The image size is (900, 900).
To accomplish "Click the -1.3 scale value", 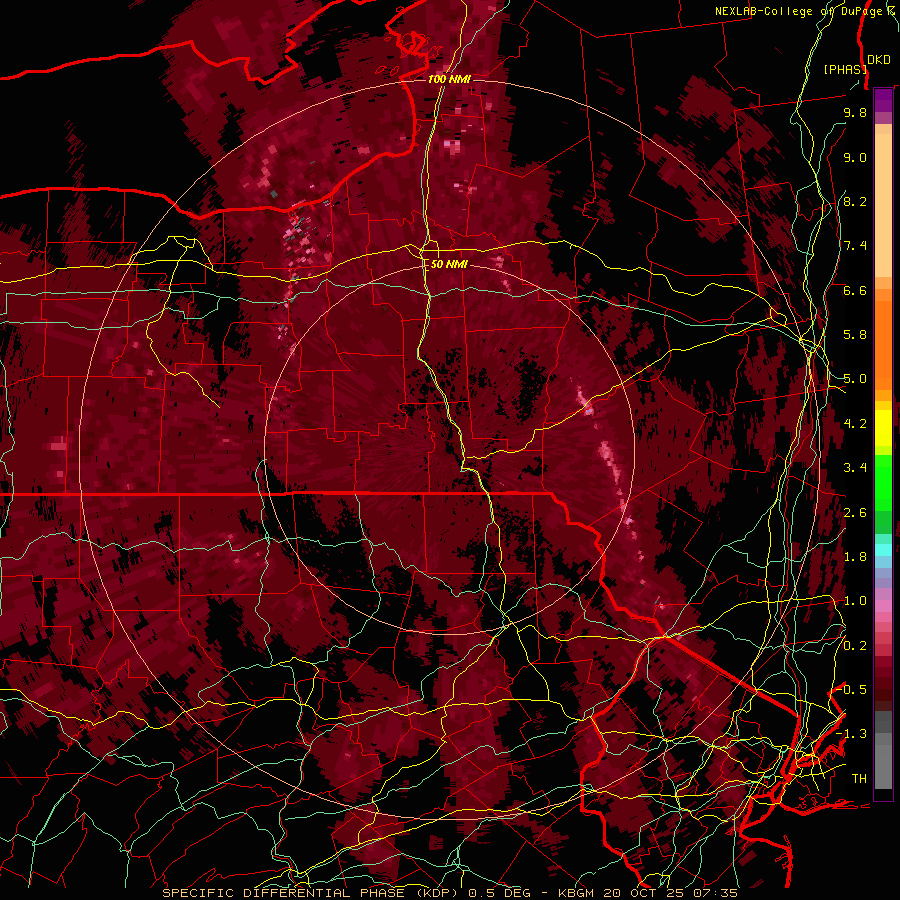I will [851, 734].
